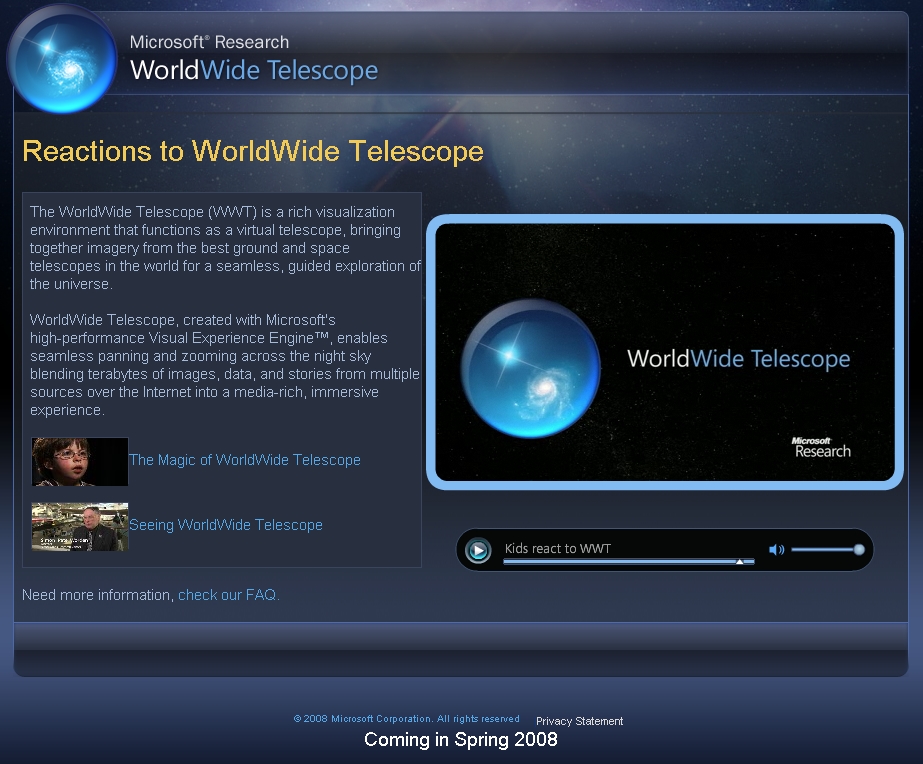Click the paragraph starting 'The WorldWide Telescope (WWT)'
Image resolution: width=923 pixels, height=764 pixels.
click(225, 248)
